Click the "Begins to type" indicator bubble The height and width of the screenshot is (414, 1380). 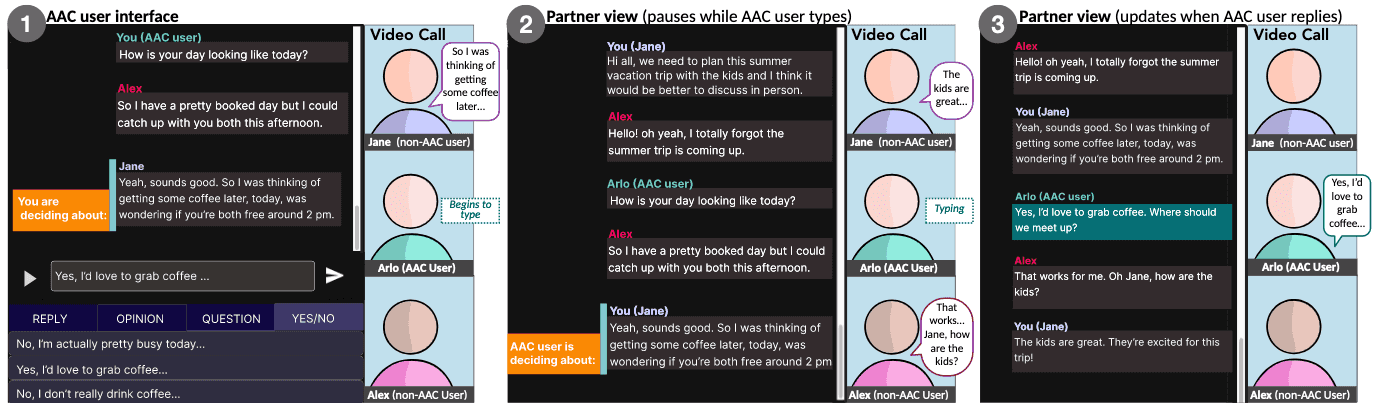point(470,209)
